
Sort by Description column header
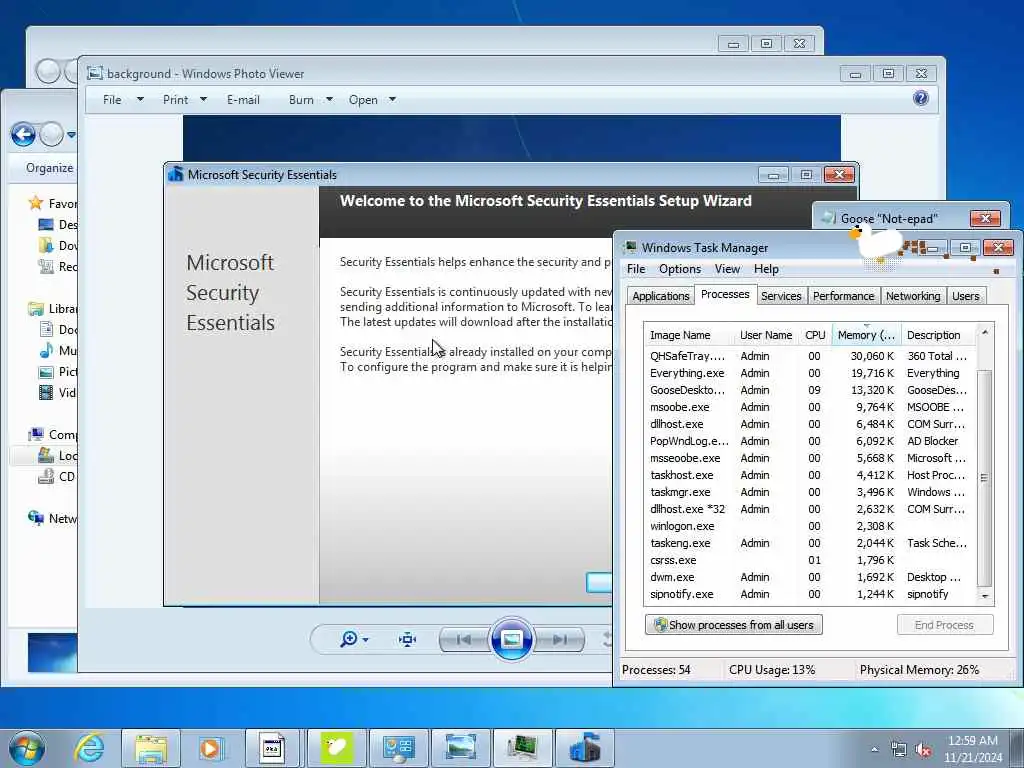click(x=938, y=335)
